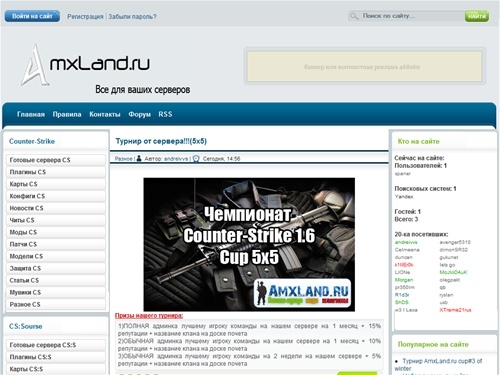This screenshot has width=500, height=375.
Task: Open user 'MoJIoD4uK' in visitors list
Action: pyautogui.click(x=453, y=272)
